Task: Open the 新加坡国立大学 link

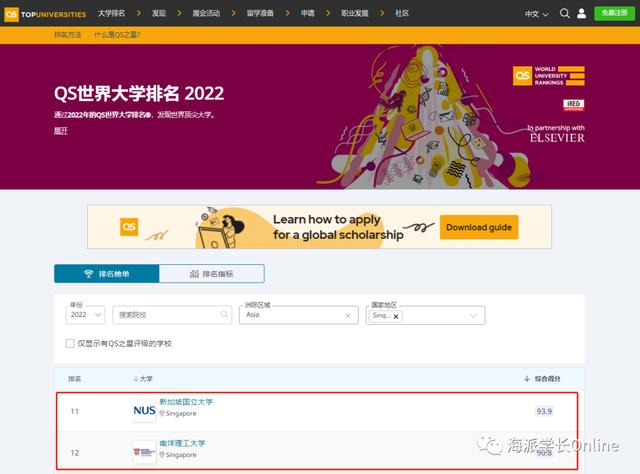Action: point(186,402)
